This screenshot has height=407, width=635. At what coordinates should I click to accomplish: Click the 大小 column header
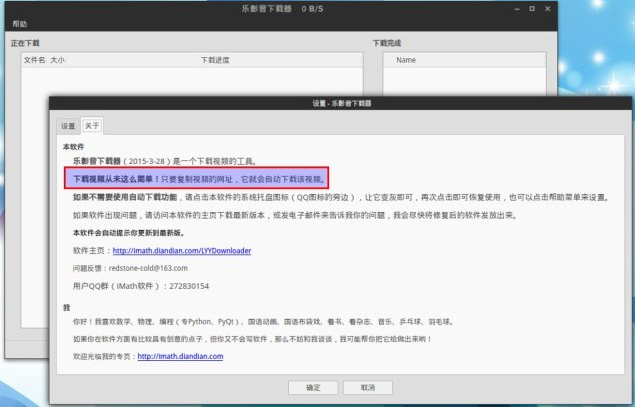58,60
